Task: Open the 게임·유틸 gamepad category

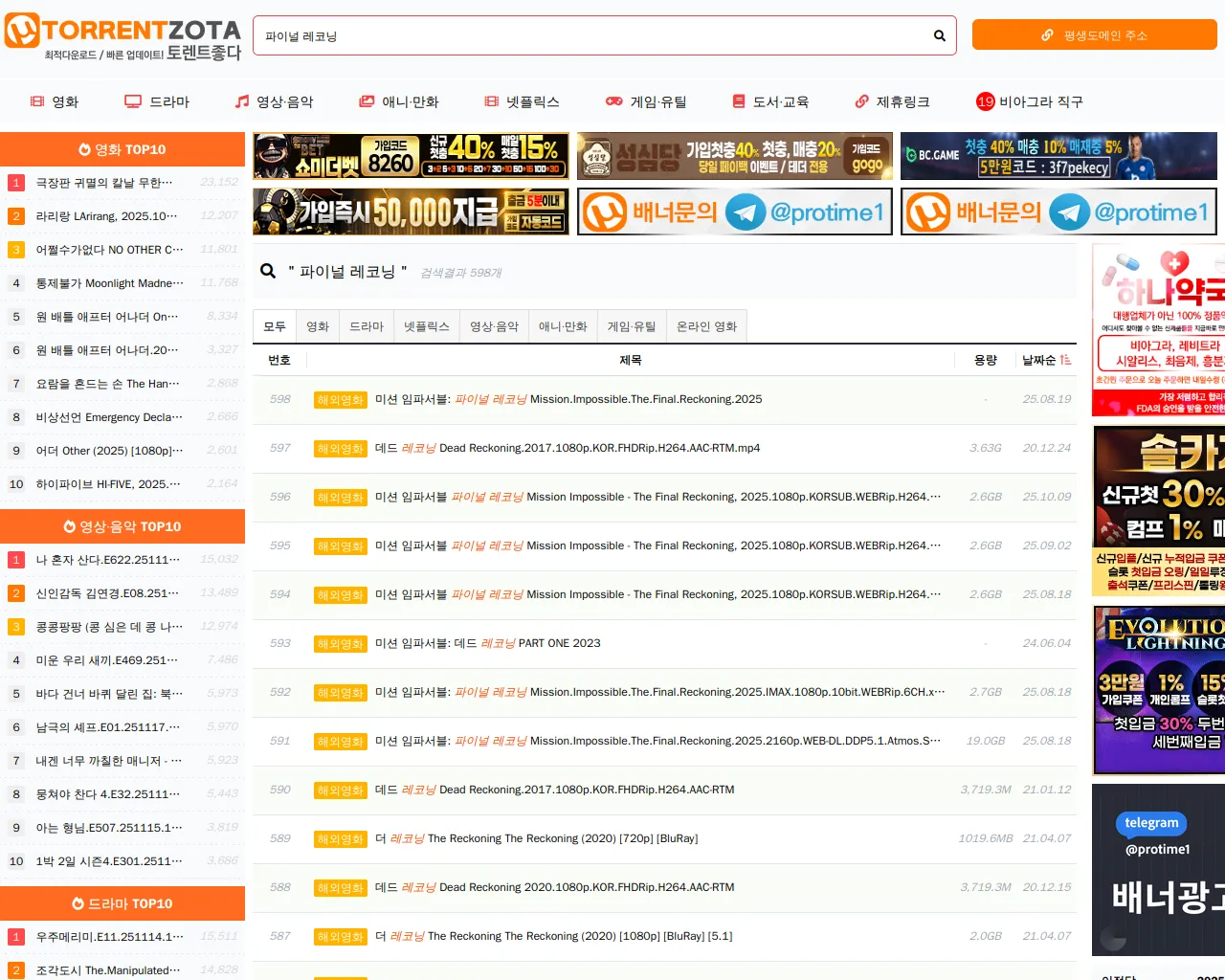Action: click(x=646, y=101)
